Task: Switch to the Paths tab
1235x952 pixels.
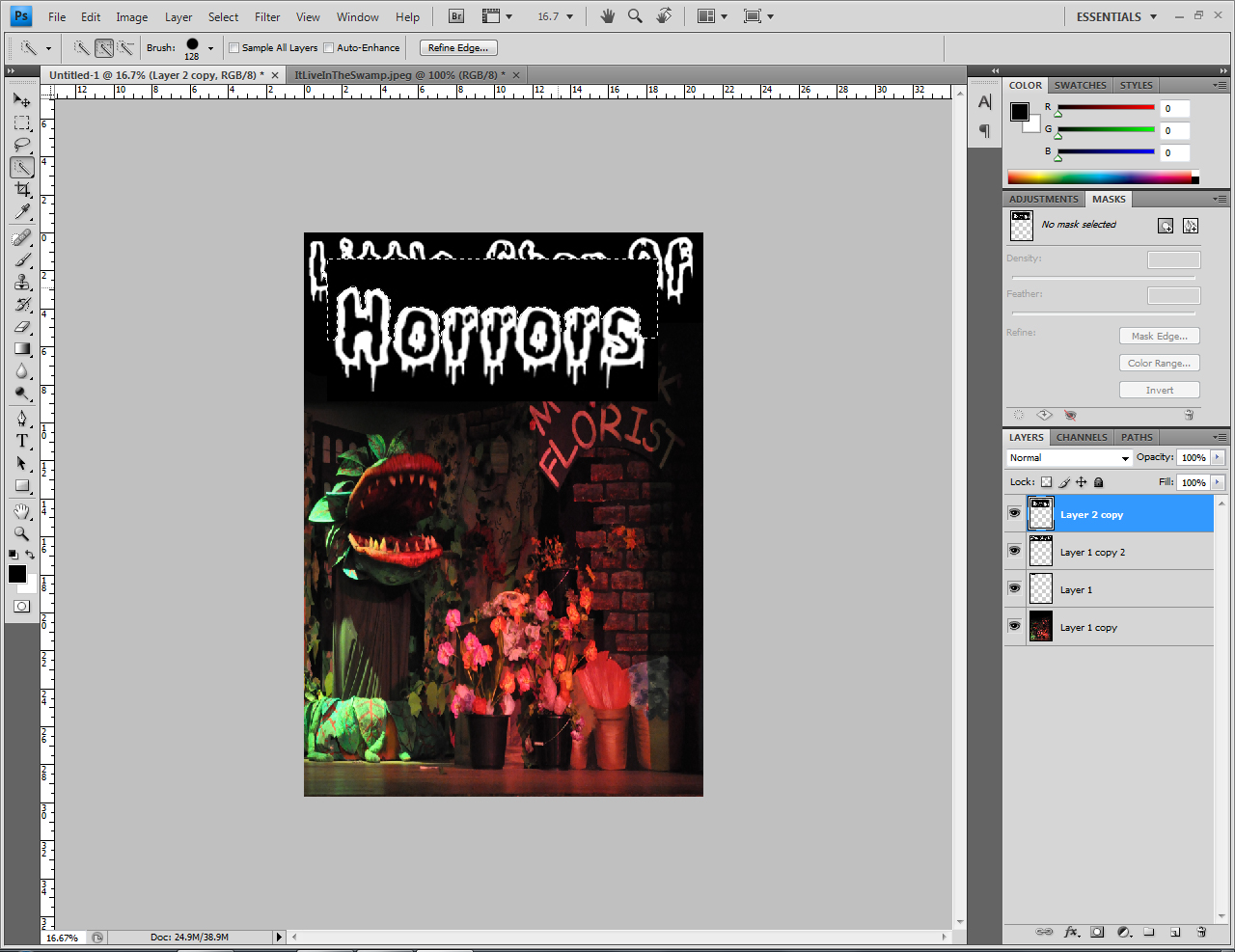Action: [1137, 437]
